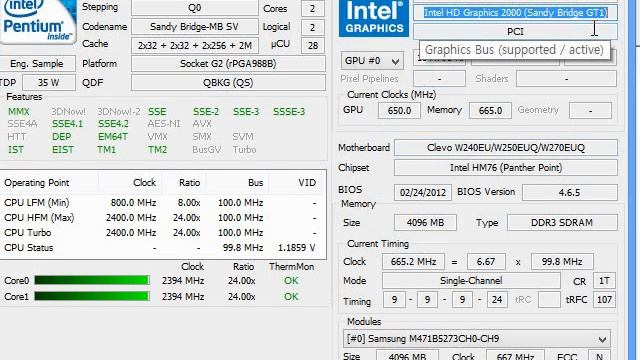
Task: Click the Single-Channel mode field
Action: point(471,281)
